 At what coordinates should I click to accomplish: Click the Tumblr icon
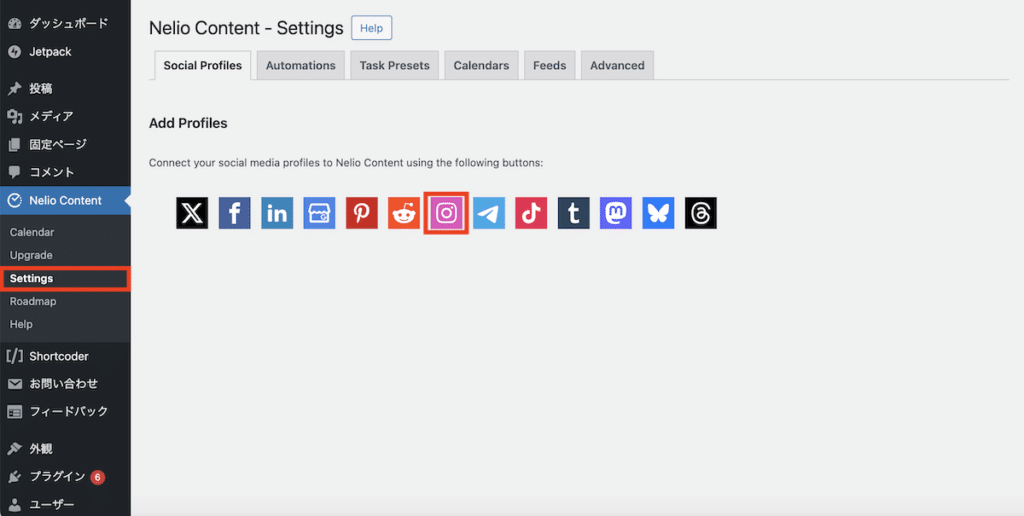click(574, 213)
